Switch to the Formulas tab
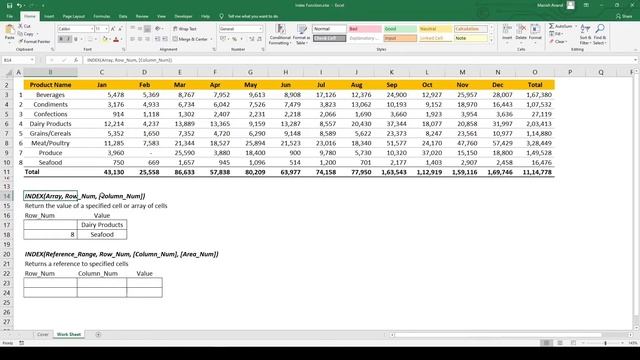 (x=102, y=16)
